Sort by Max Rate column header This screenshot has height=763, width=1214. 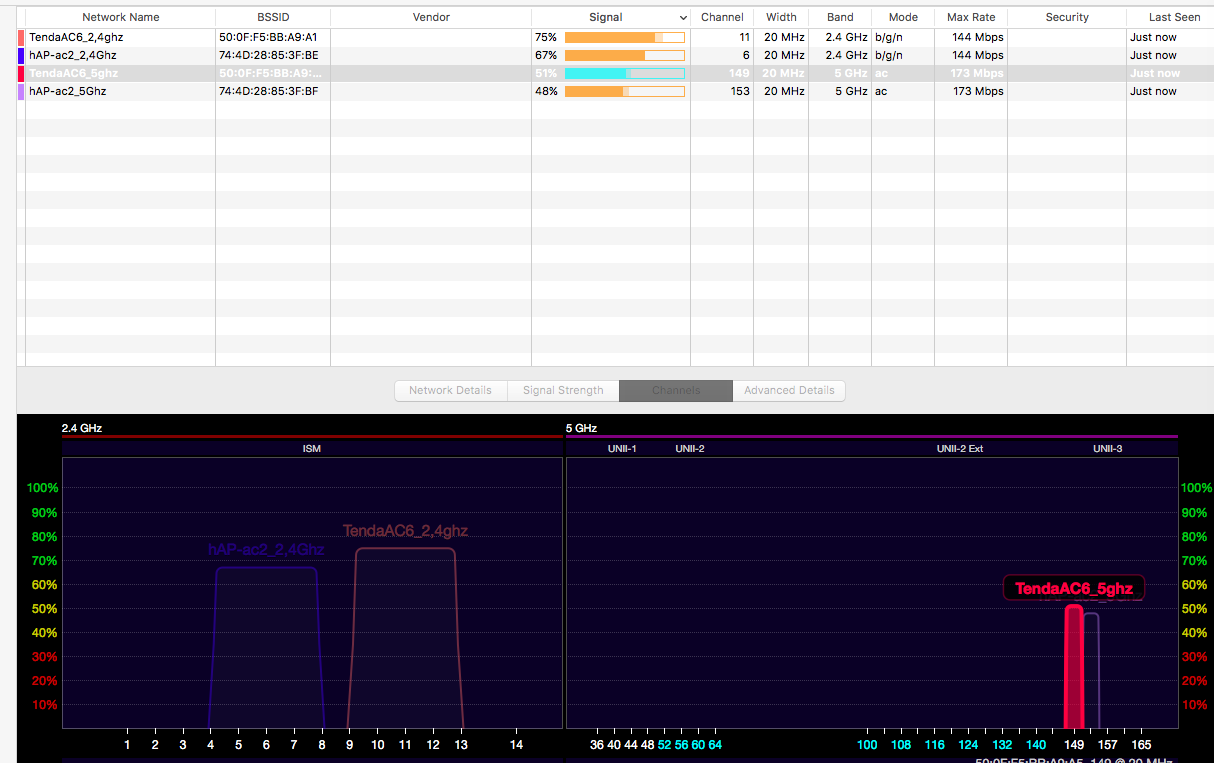(x=971, y=17)
